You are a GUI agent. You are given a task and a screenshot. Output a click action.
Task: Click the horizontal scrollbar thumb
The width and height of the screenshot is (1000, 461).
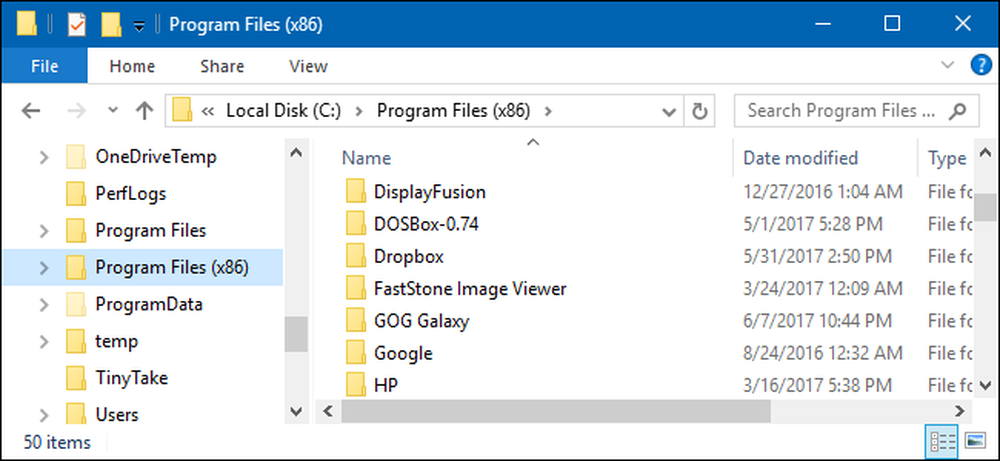pyautogui.click(x=555, y=411)
